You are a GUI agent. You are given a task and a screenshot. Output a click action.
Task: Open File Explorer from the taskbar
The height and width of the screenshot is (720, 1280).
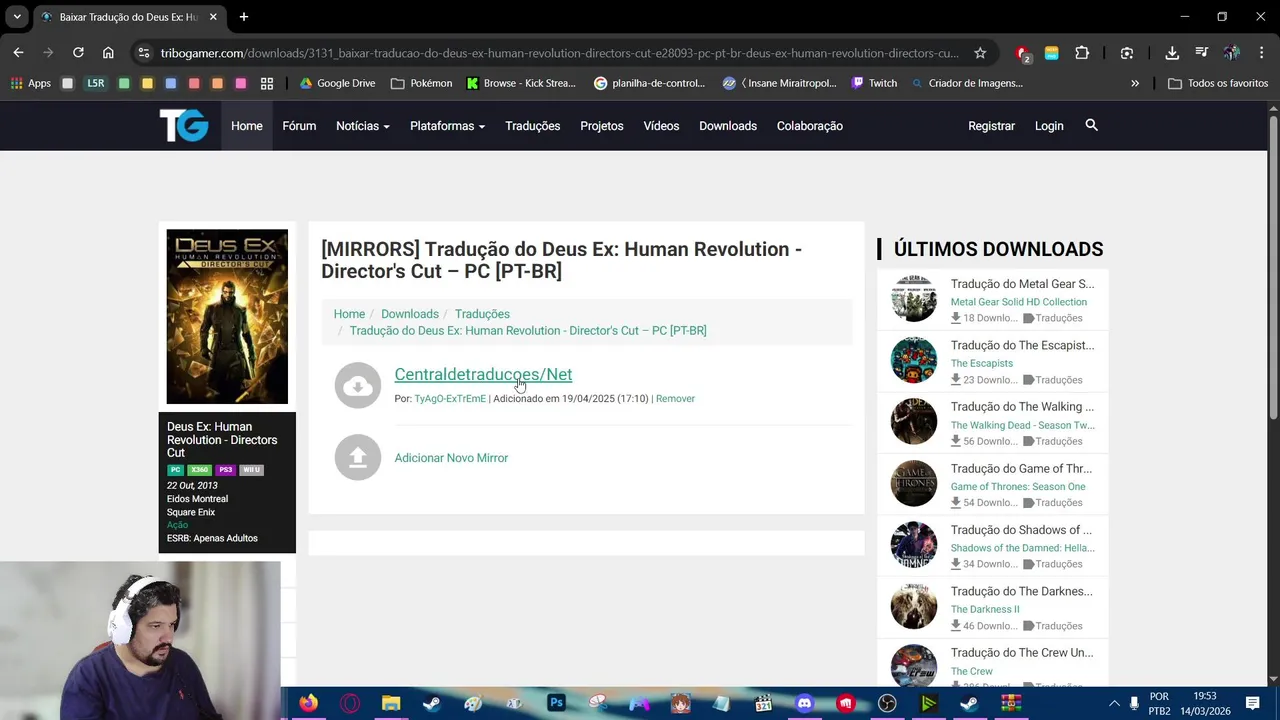click(391, 703)
